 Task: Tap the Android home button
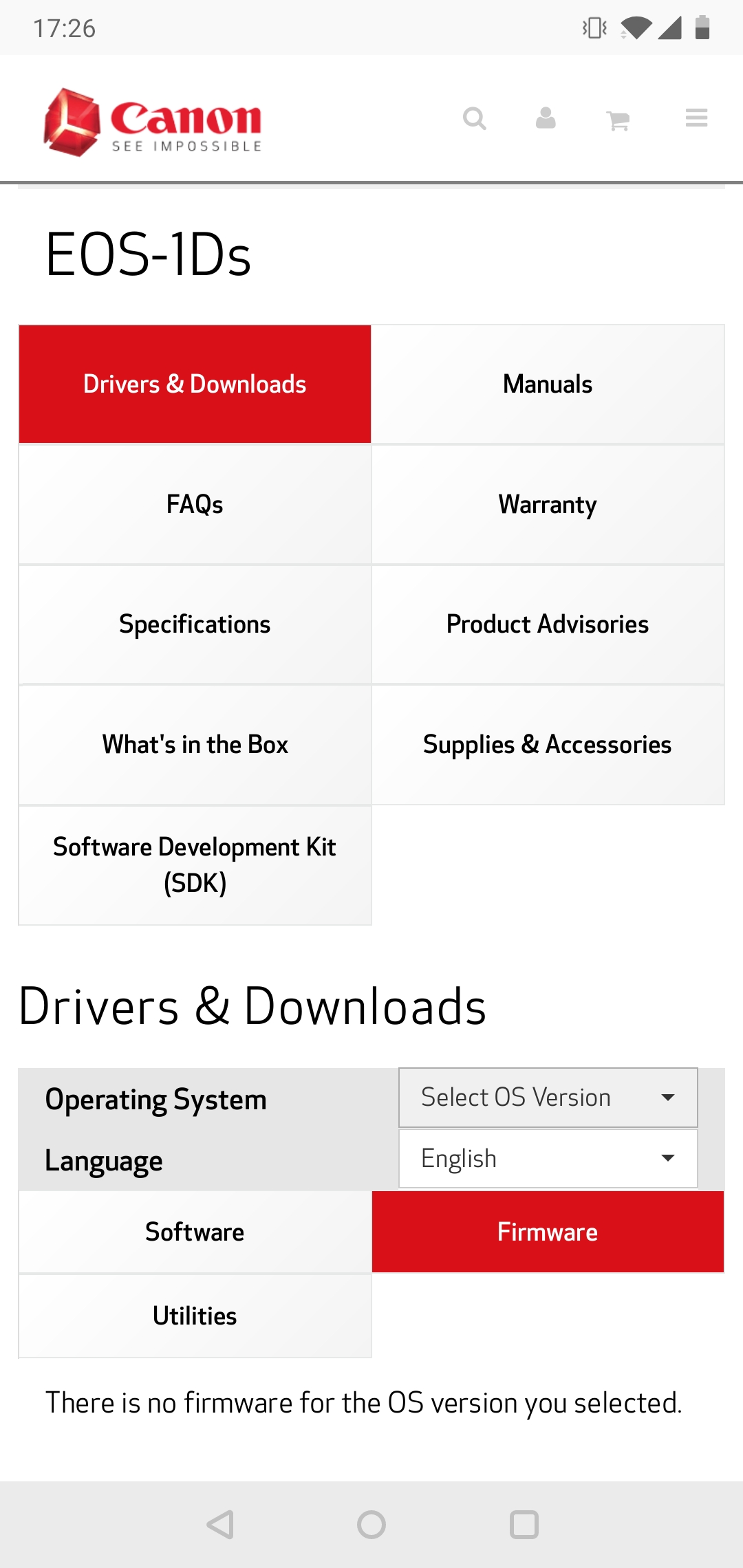(x=371, y=1524)
